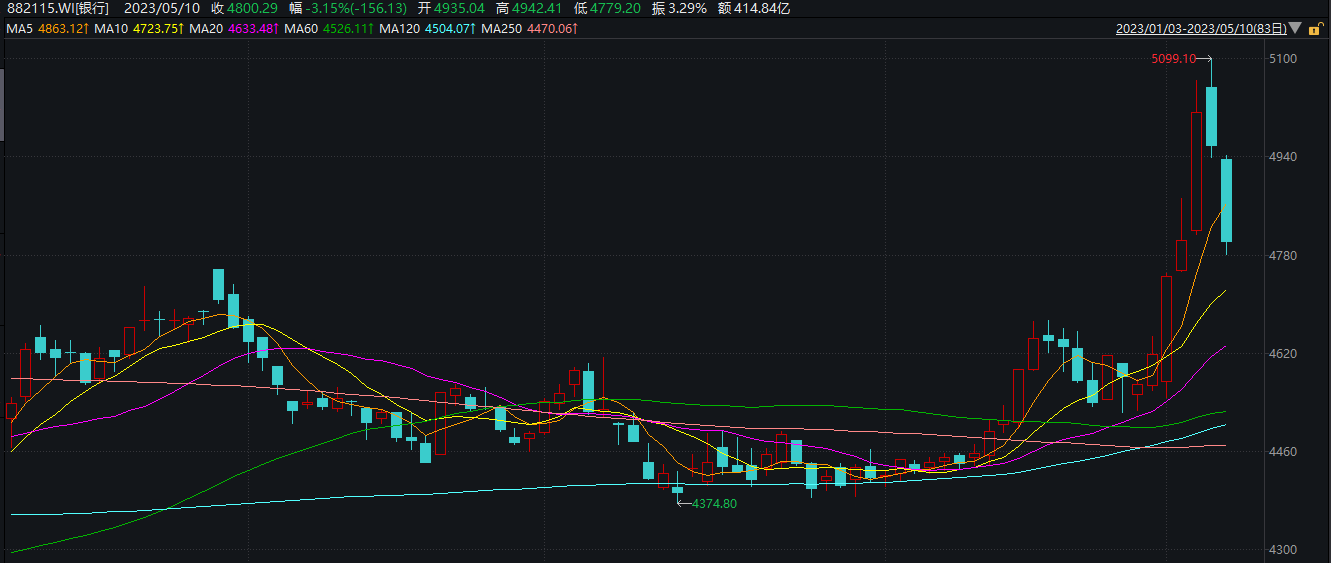Select the MA250 4470.06 indicator label

coord(529,29)
